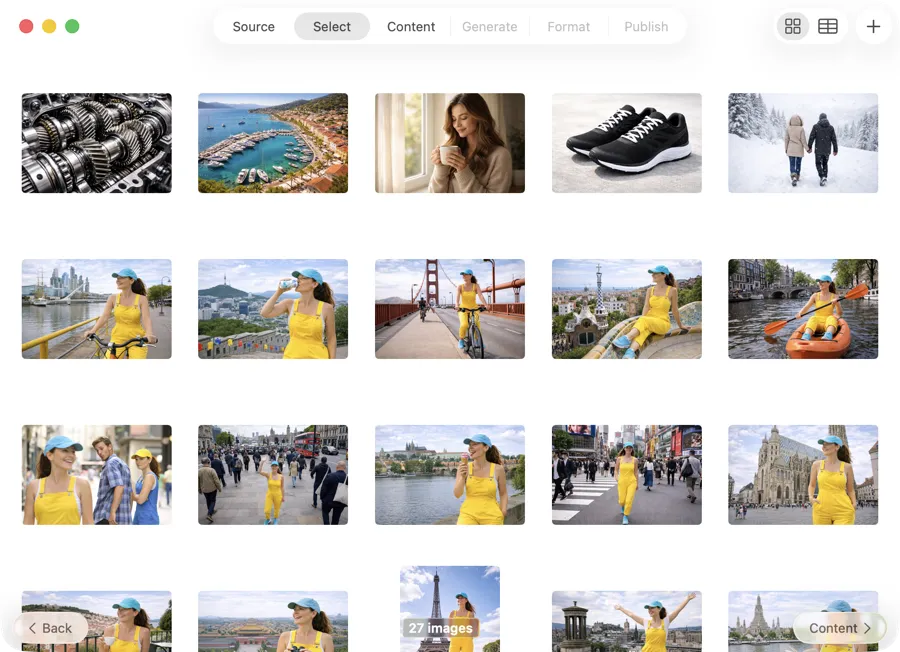Select the orange kayak paddling photo
The height and width of the screenshot is (652, 900).
803,309
